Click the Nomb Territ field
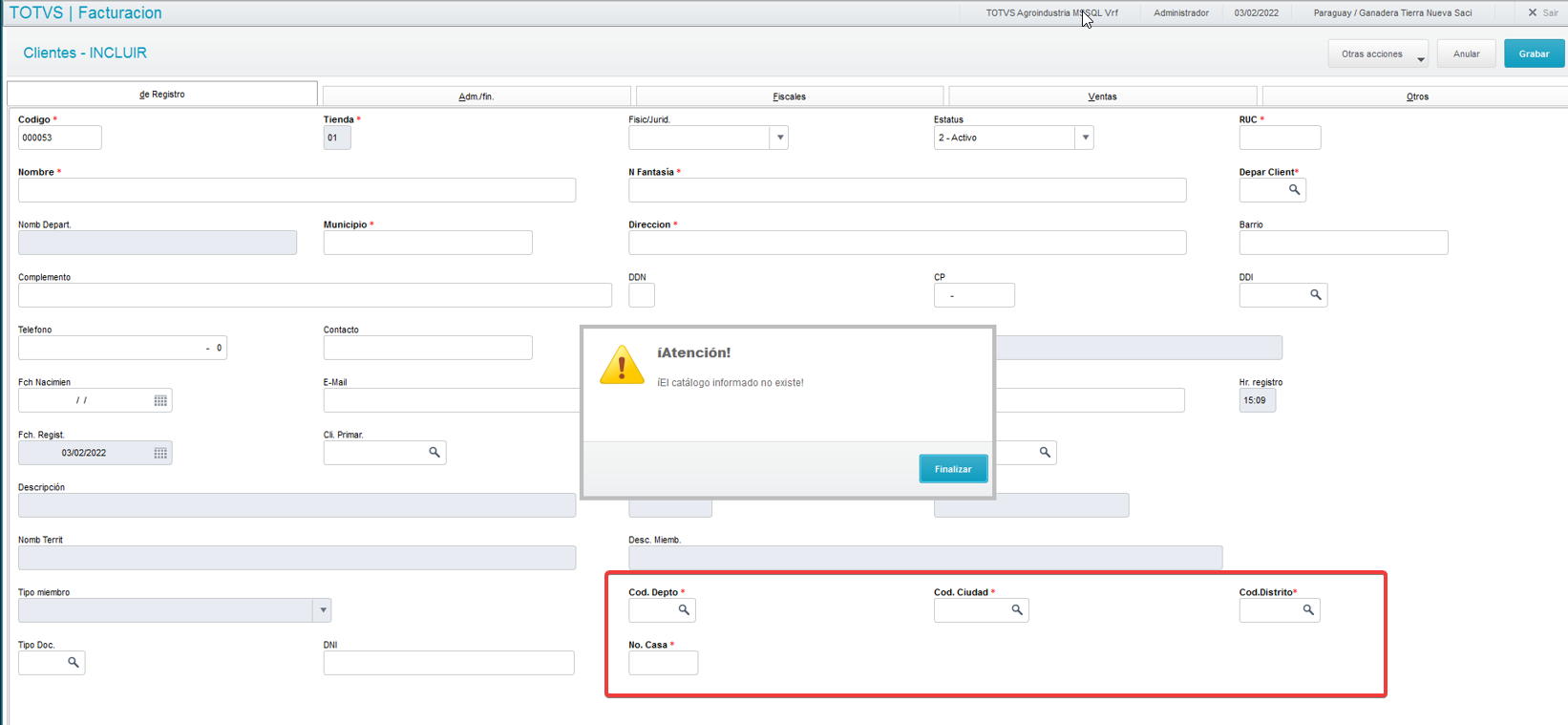 click(297, 558)
